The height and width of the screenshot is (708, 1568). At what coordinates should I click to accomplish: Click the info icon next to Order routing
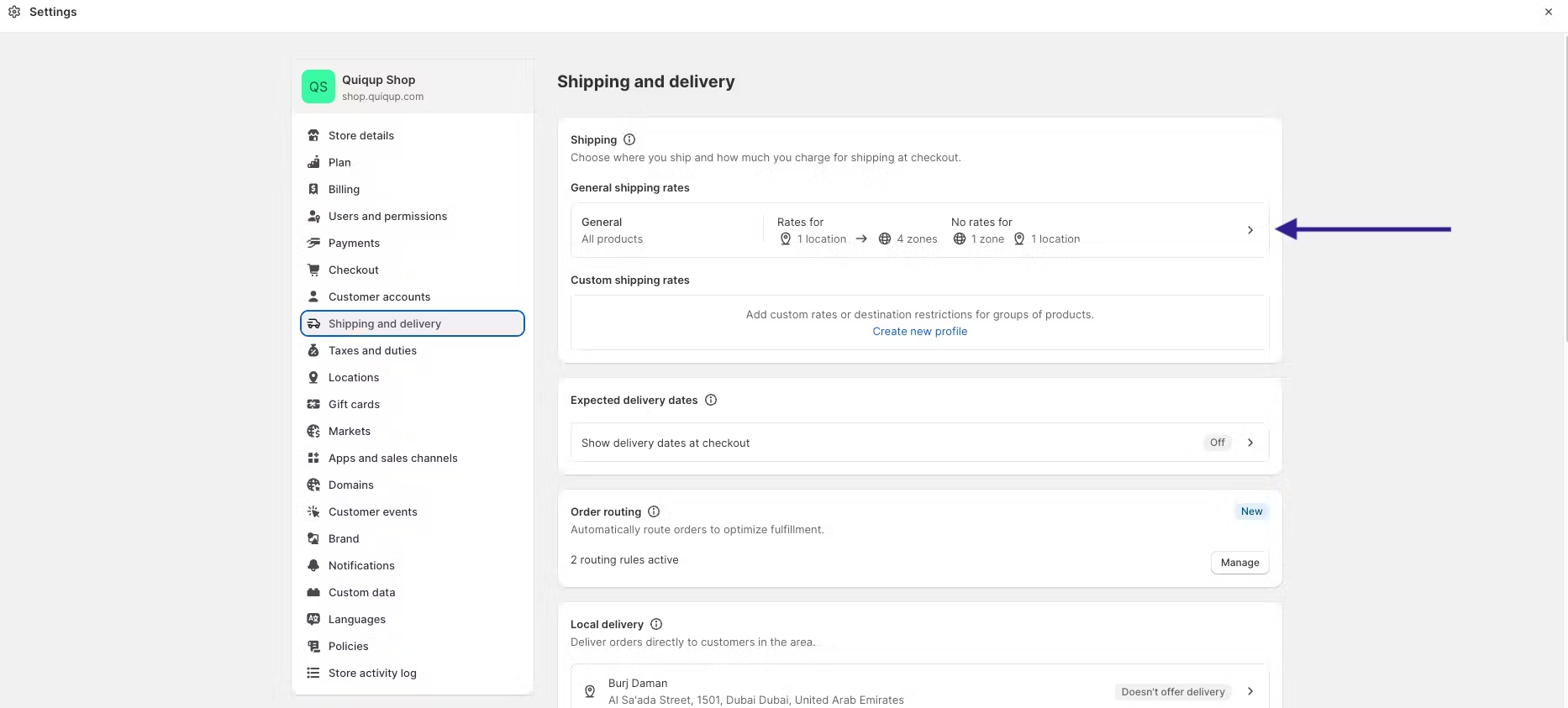click(x=654, y=511)
